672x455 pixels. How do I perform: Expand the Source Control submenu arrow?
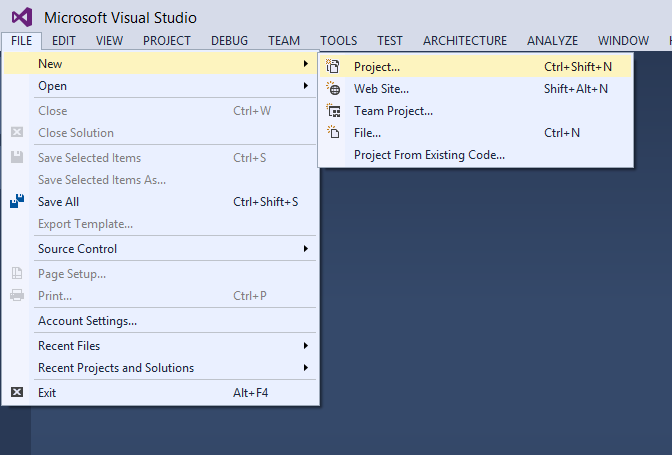306,248
